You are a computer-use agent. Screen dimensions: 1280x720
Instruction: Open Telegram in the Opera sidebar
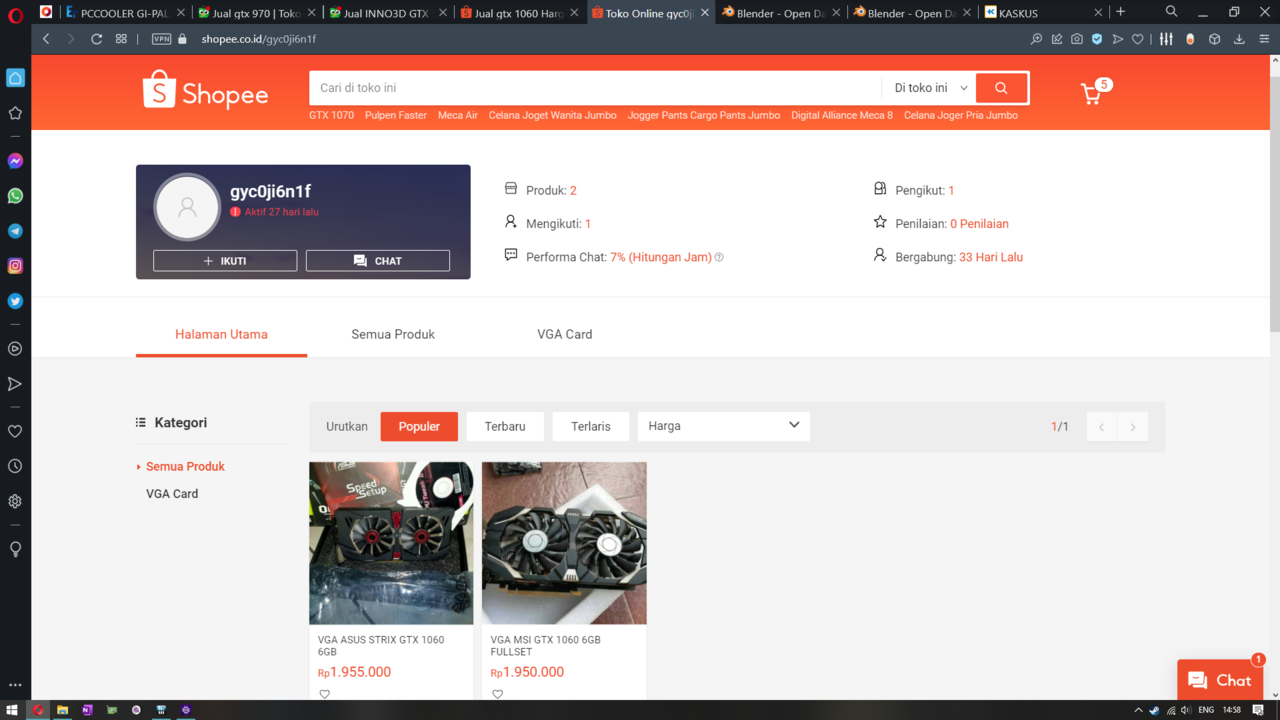pyautogui.click(x=15, y=231)
